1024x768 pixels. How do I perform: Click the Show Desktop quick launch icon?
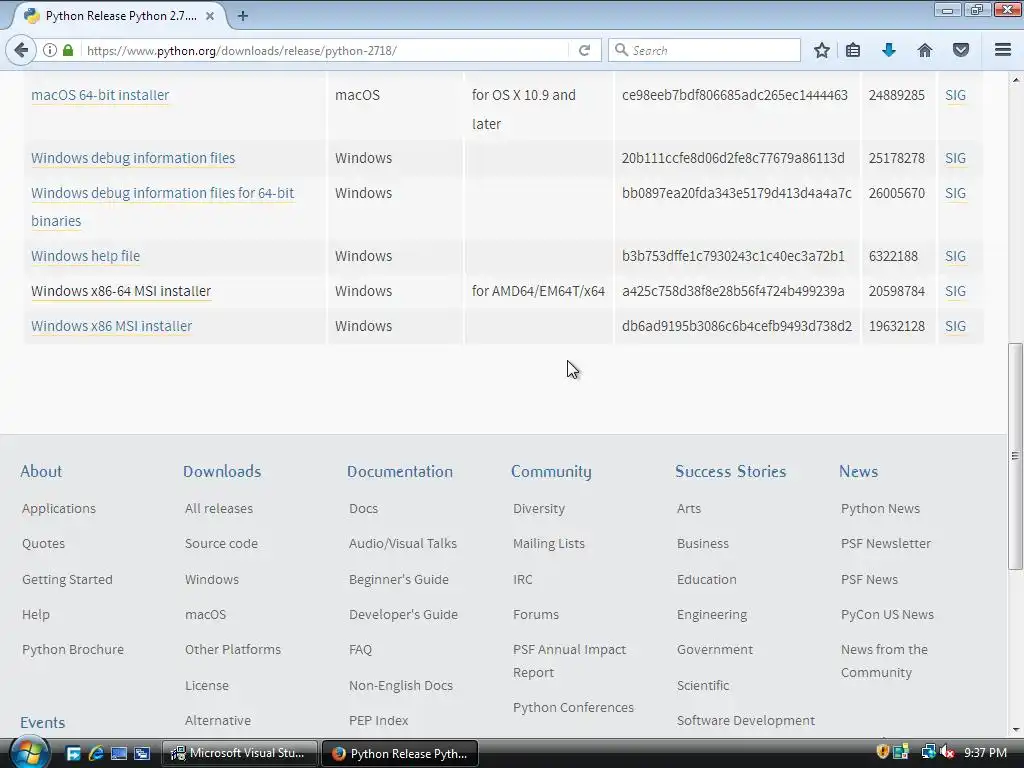click(119, 753)
